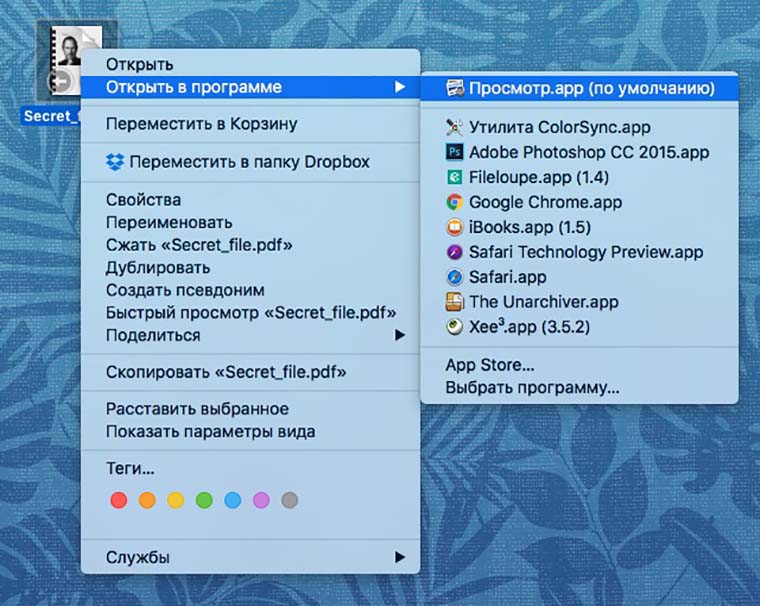
Task: Apply the purple tag color
Action: pyautogui.click(x=261, y=500)
